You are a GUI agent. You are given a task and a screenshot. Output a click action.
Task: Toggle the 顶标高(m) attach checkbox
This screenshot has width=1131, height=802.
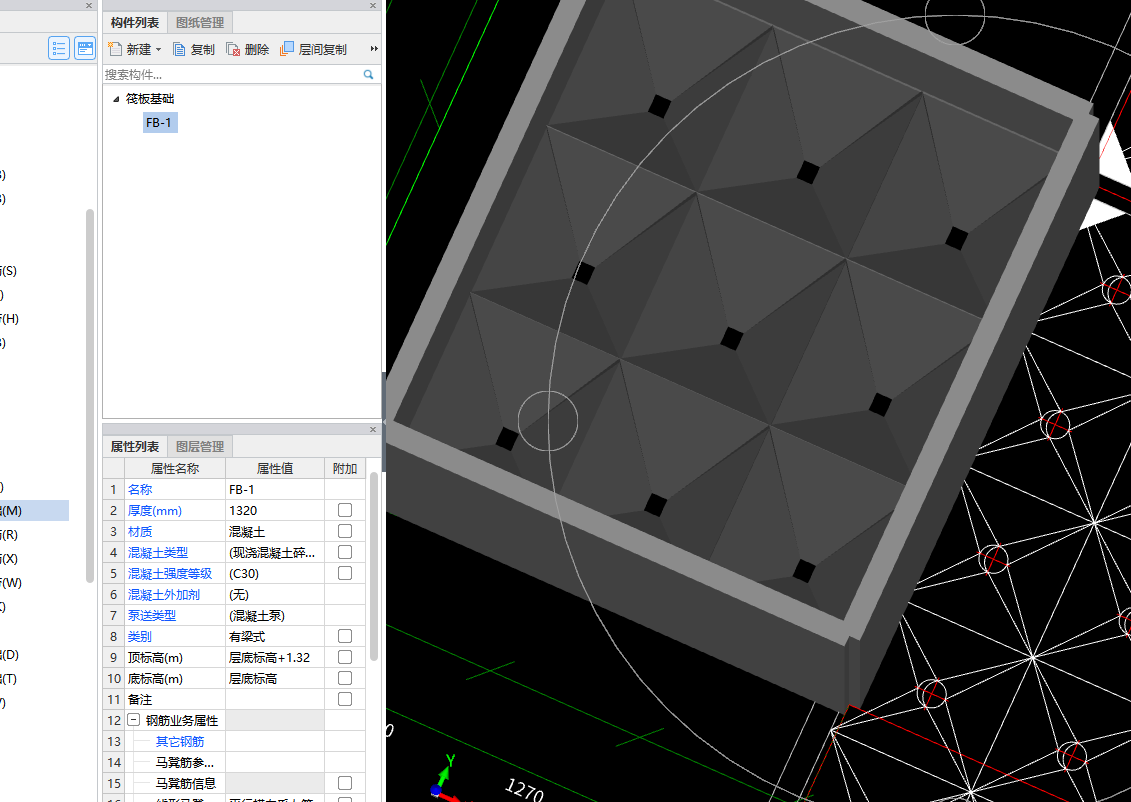(x=345, y=657)
